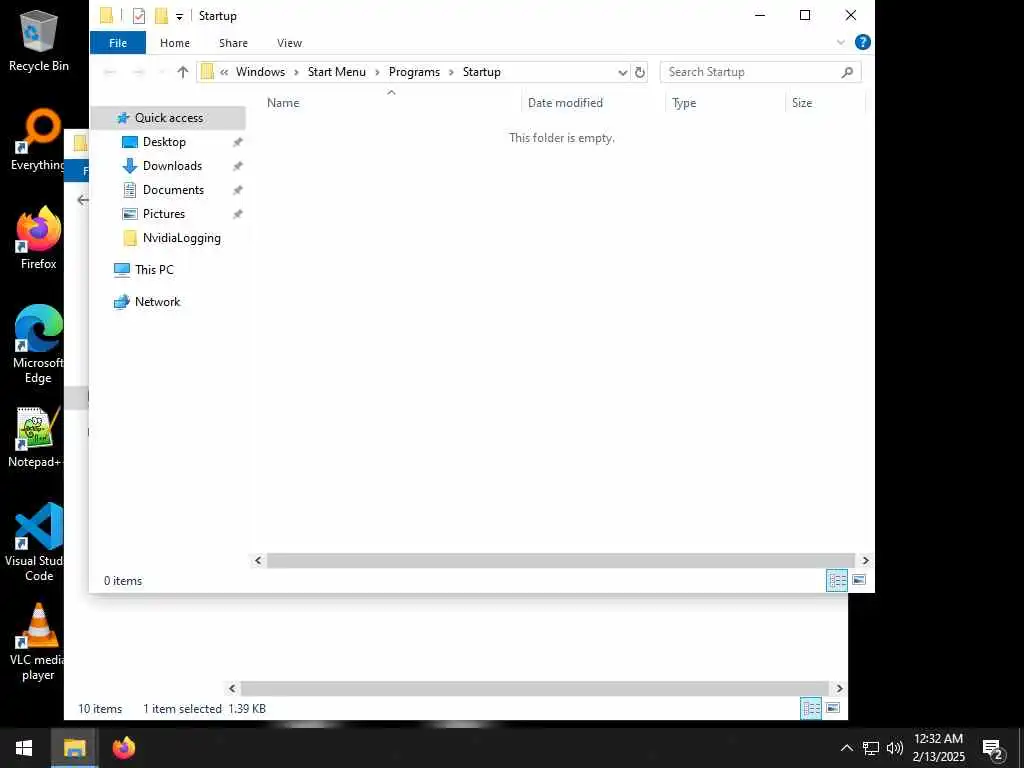The width and height of the screenshot is (1024, 768).
Task: Go to Windows in the breadcrumb path
Action: pos(261,72)
